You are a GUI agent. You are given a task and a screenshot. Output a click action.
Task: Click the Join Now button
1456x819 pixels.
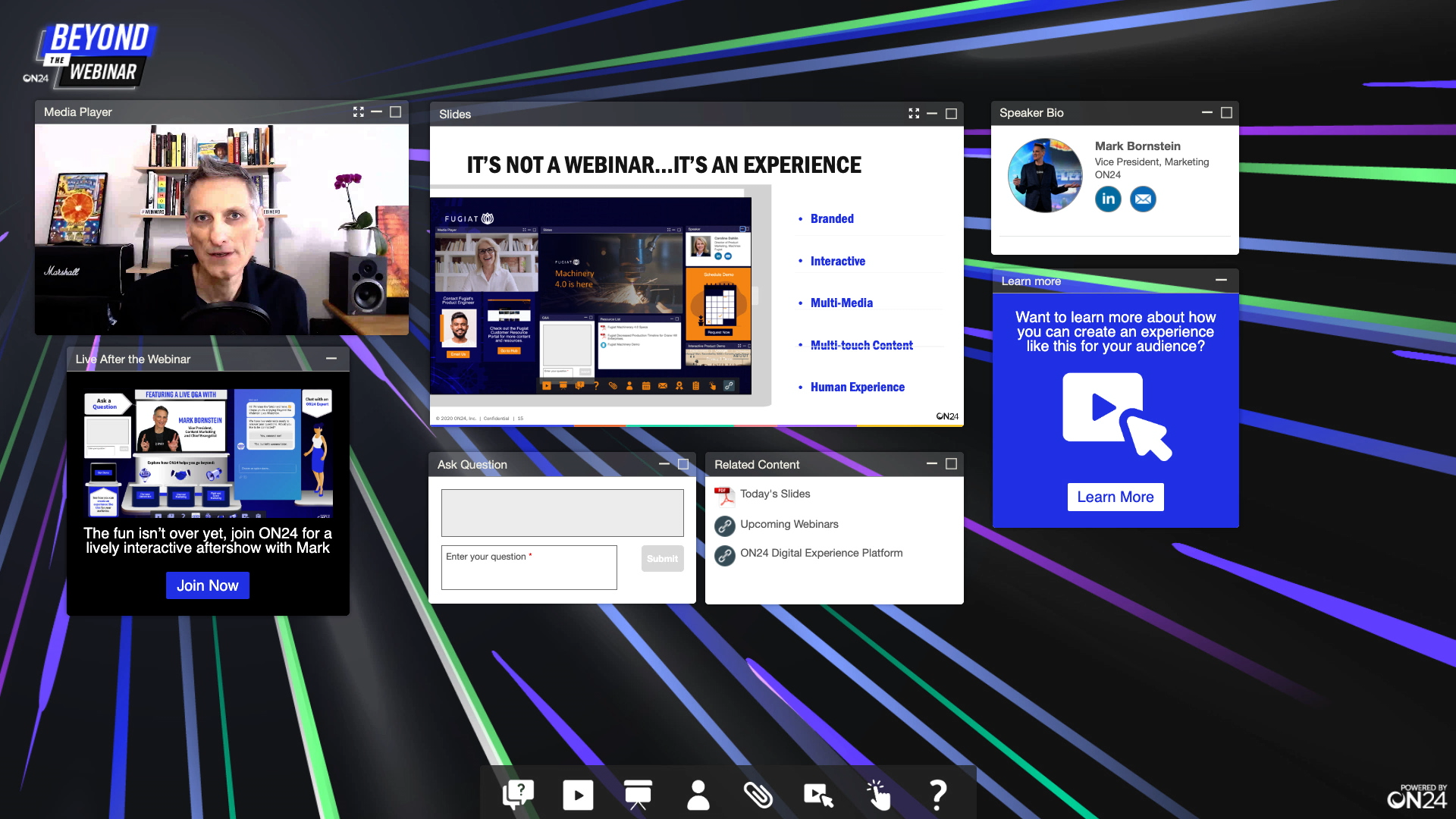pos(208,585)
